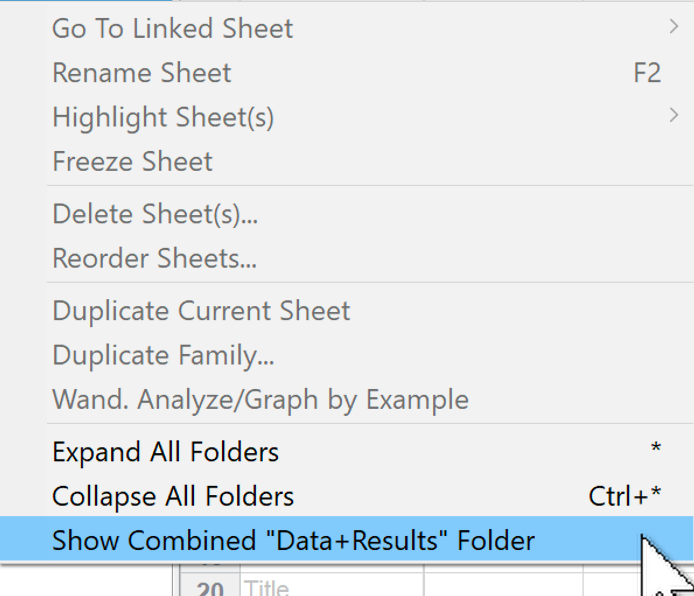Expand the arrow beside Highlight Sheet(s)

673,116
